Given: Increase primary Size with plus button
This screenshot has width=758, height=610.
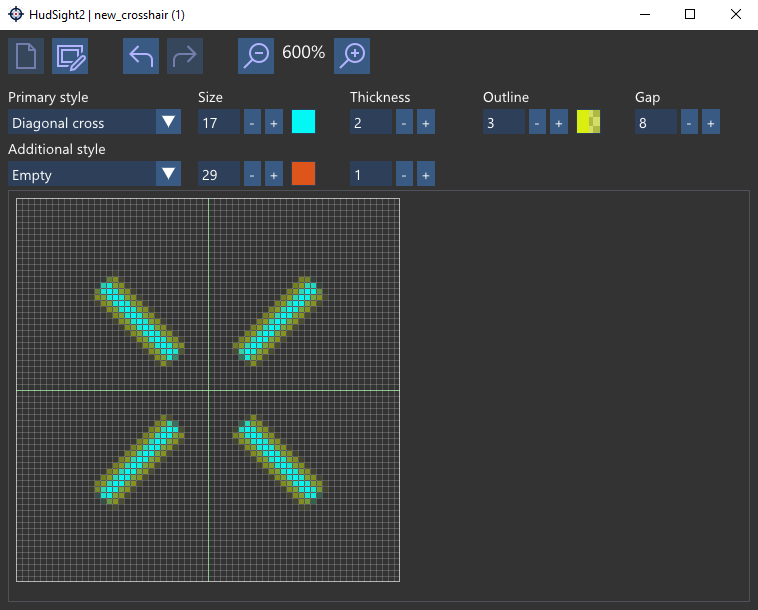Looking at the screenshot, I should (273, 123).
